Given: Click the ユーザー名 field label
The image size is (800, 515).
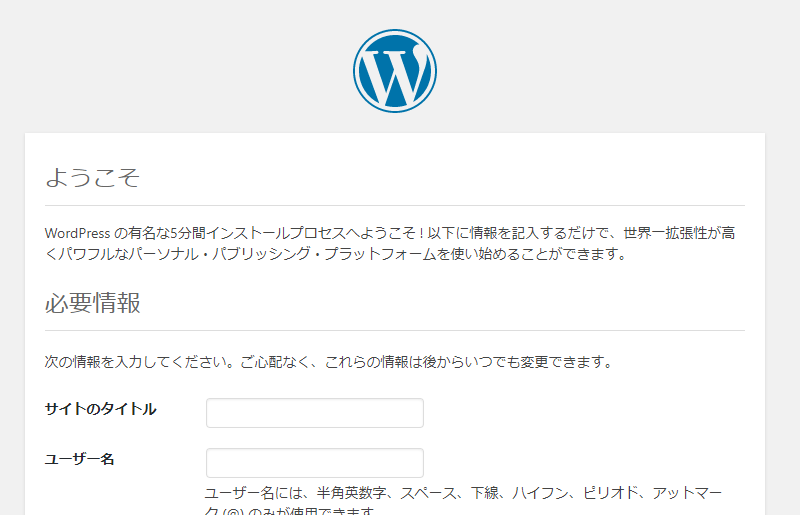Looking at the screenshot, I should click(79, 459).
